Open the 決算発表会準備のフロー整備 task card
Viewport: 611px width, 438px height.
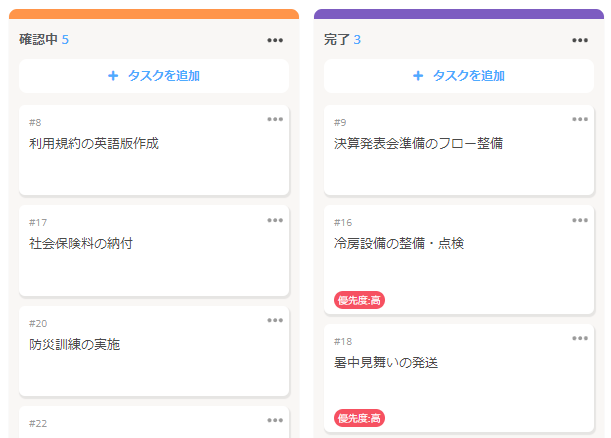[x=459, y=150]
